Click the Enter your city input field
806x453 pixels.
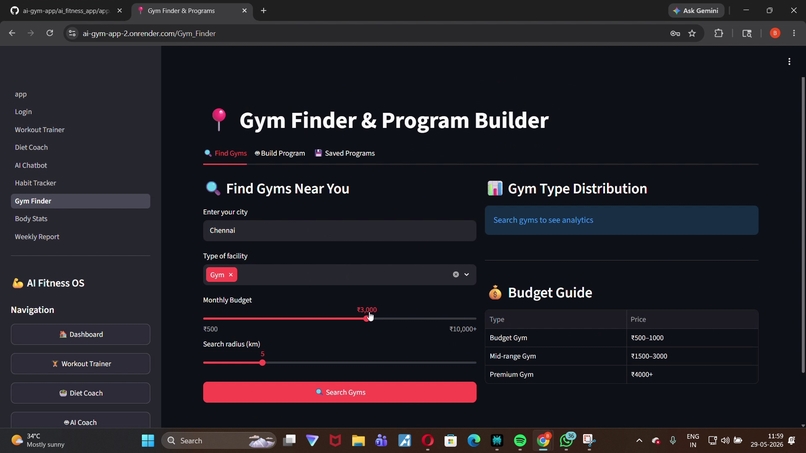pos(339,230)
